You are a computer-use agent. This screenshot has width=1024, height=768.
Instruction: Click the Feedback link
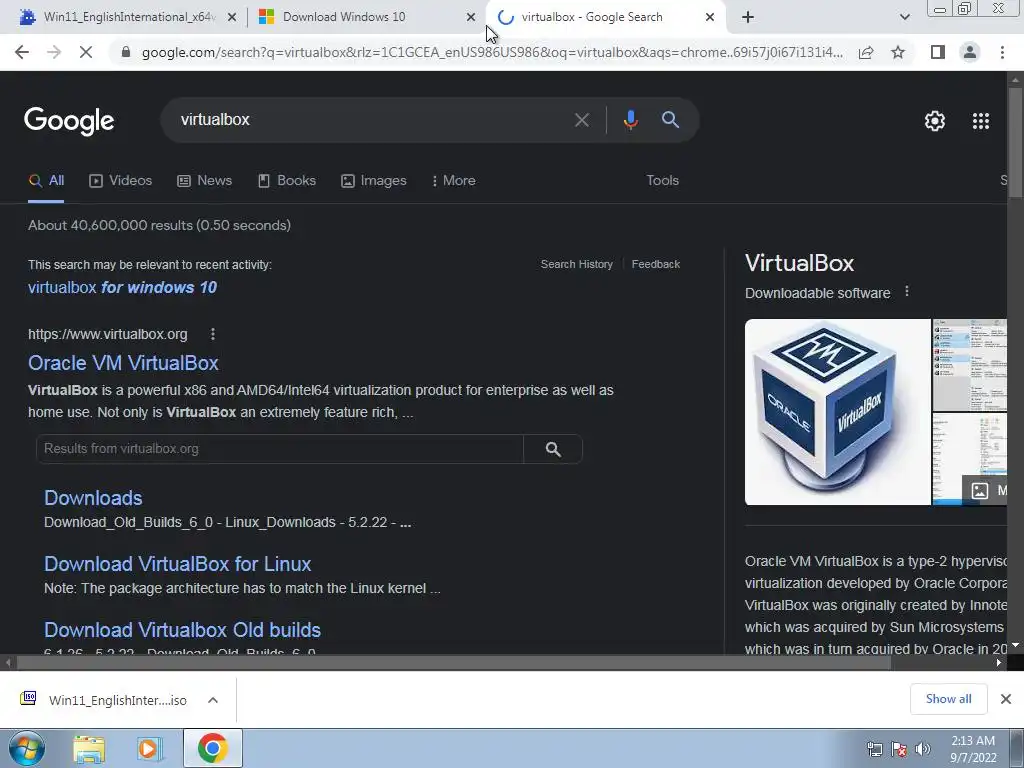point(656,264)
